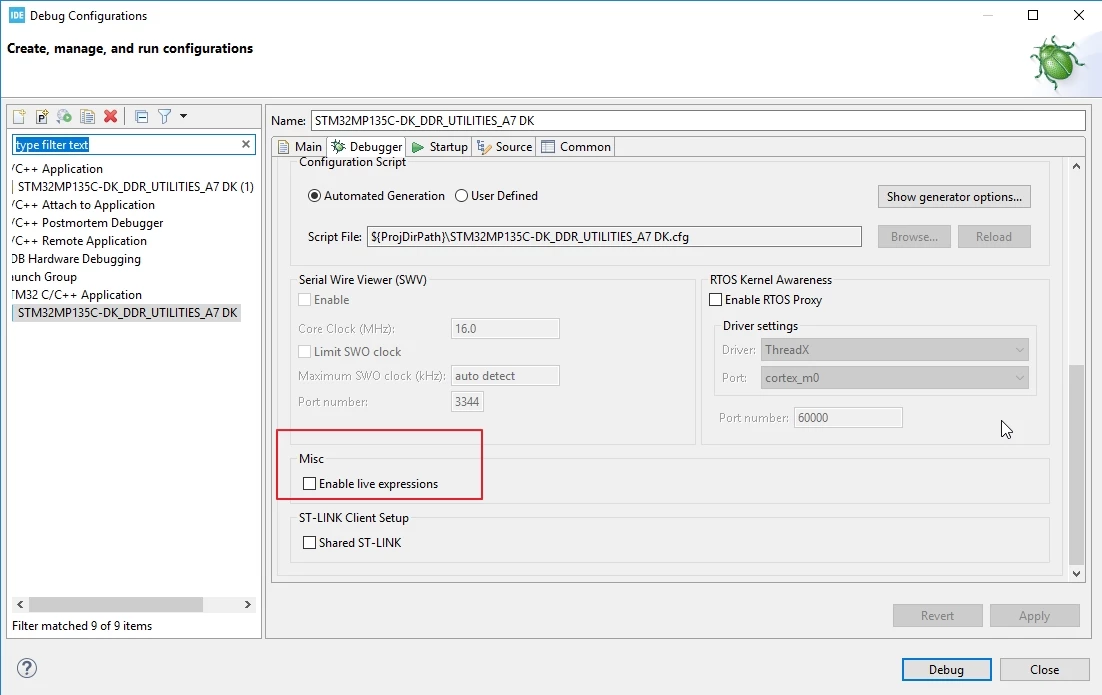Click the Show generator options button

pyautogui.click(x=954, y=197)
